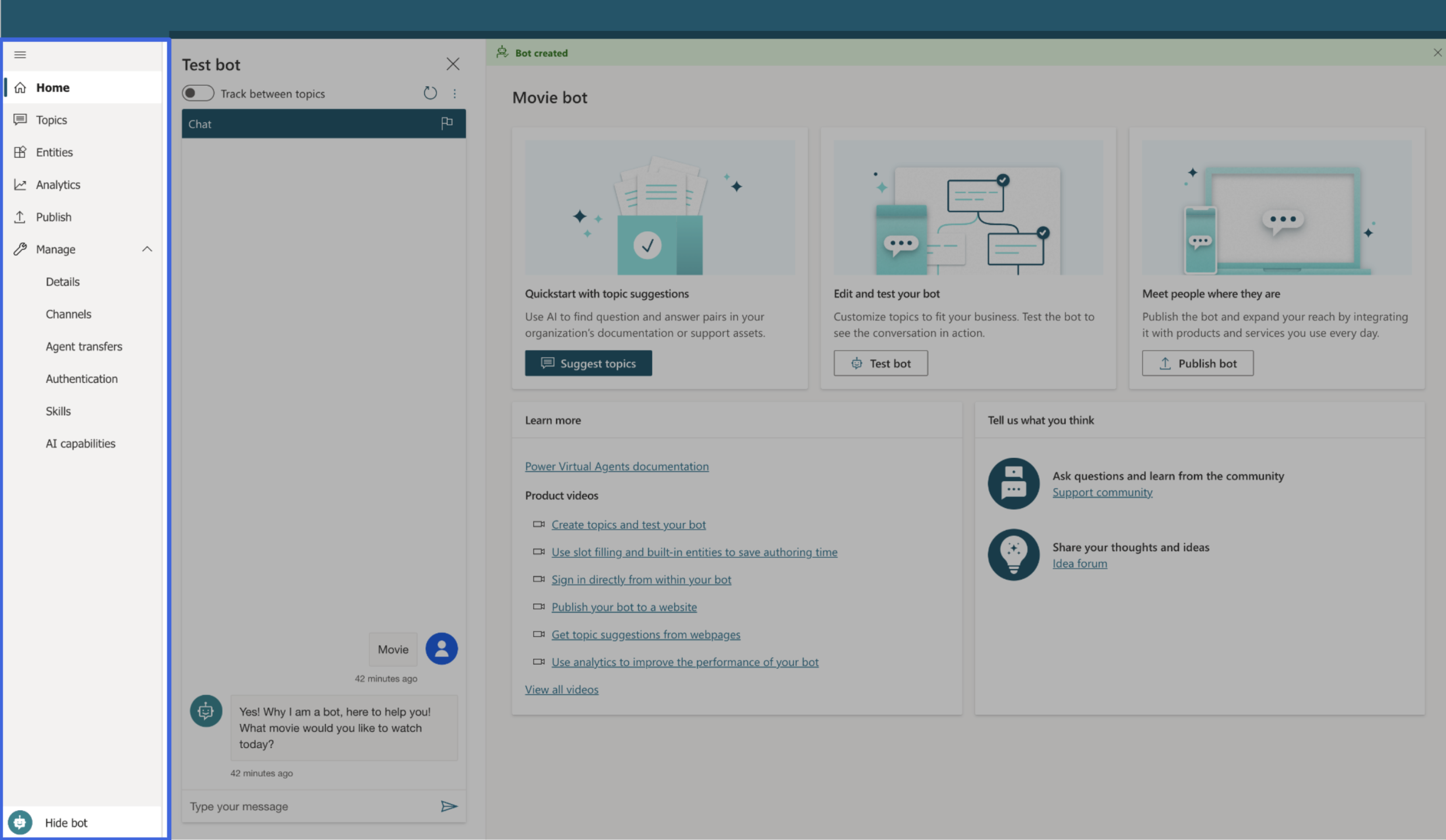Toggle Track between topics switch
Viewport: 1446px width, 840px height.
click(198, 93)
